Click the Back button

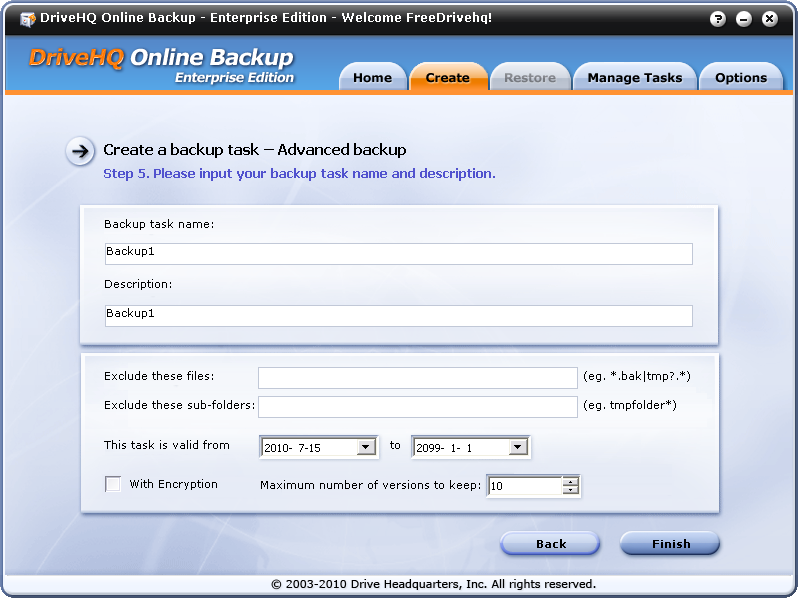[550, 544]
